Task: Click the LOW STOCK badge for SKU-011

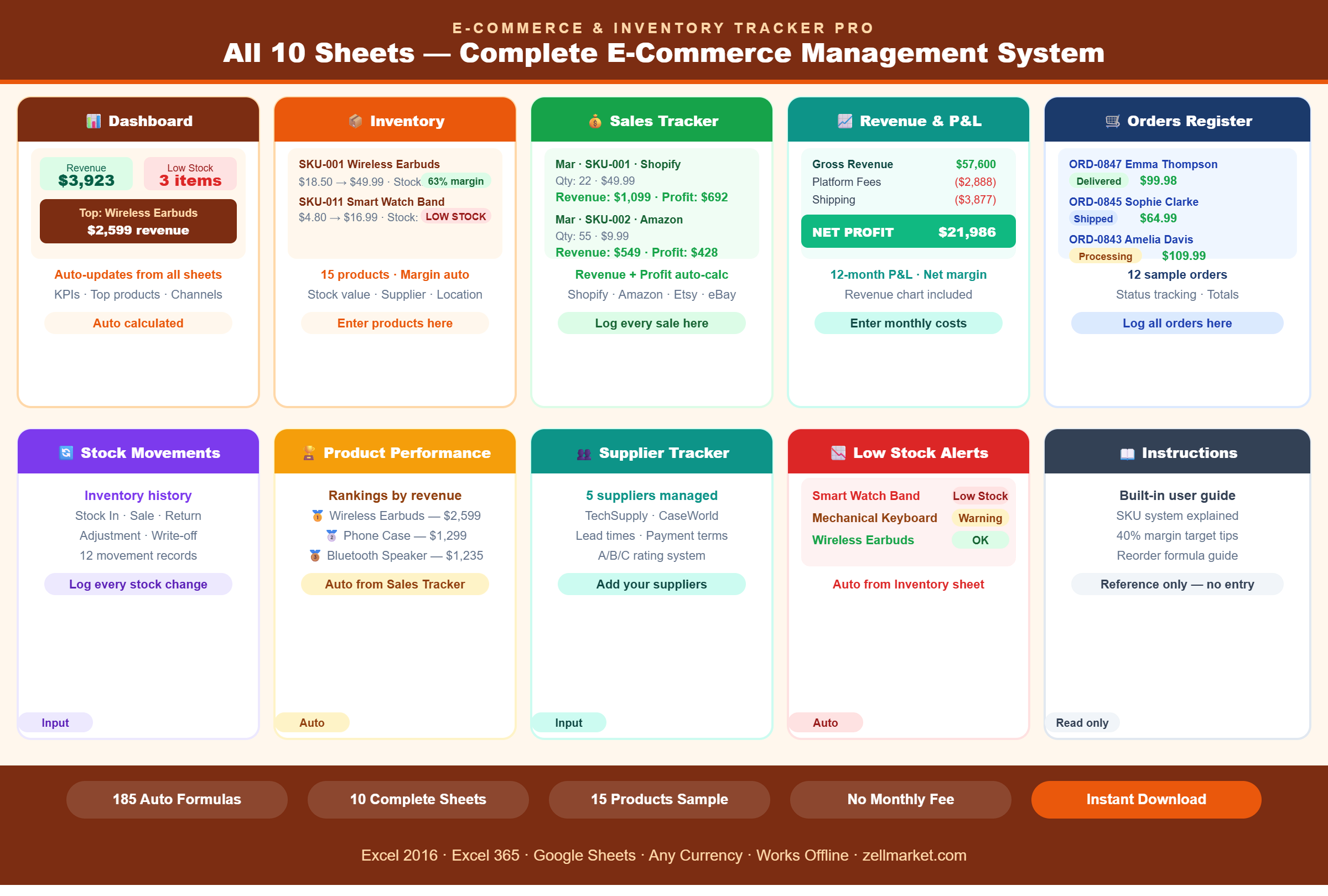Action: click(x=455, y=217)
